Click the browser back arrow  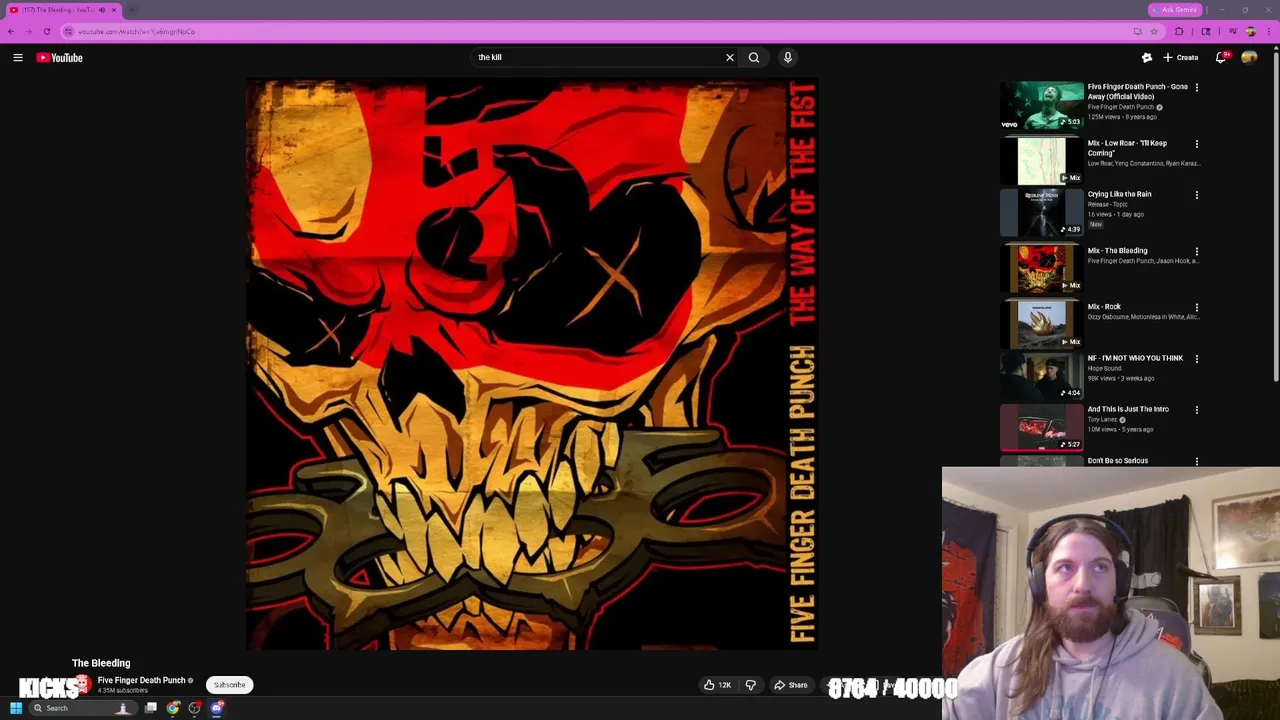coord(11,31)
